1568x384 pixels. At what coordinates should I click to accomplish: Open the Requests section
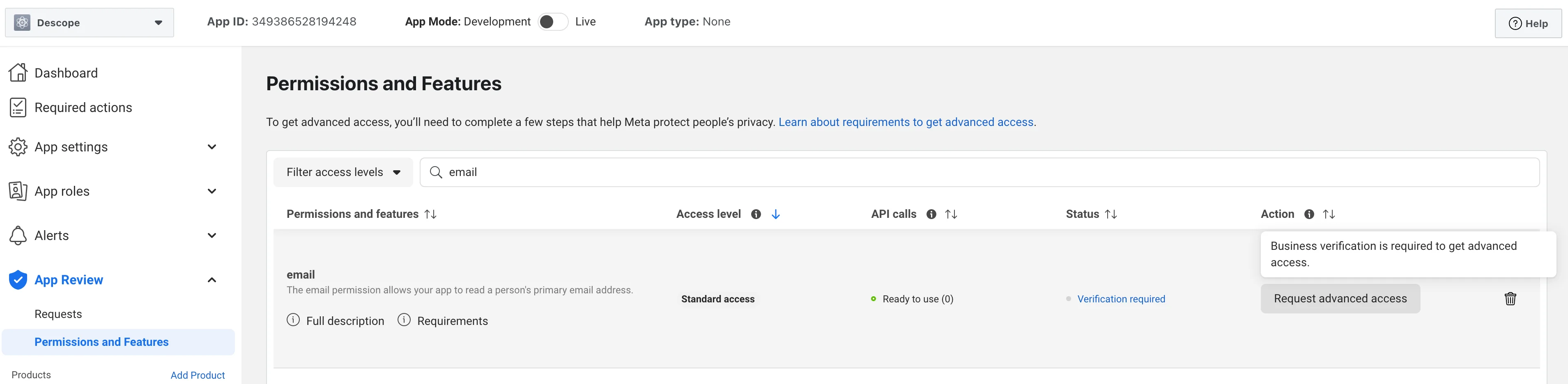tap(58, 313)
